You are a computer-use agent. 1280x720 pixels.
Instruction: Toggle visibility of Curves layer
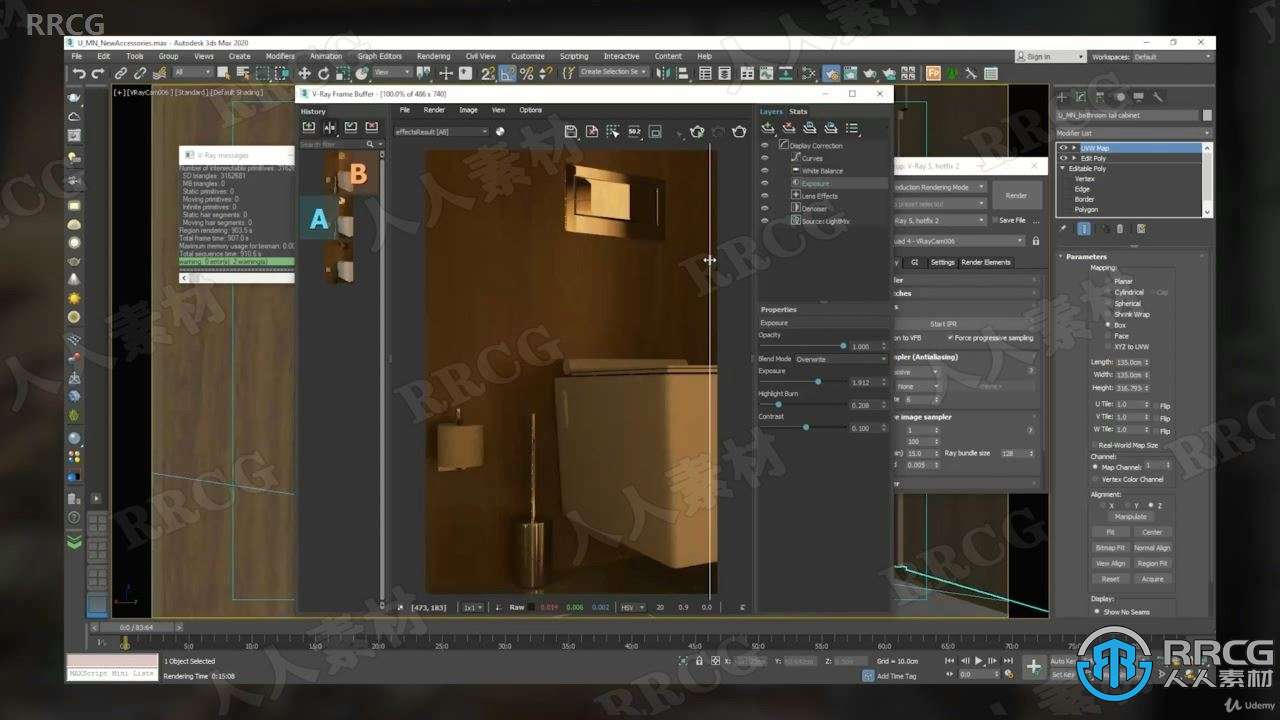click(x=765, y=158)
